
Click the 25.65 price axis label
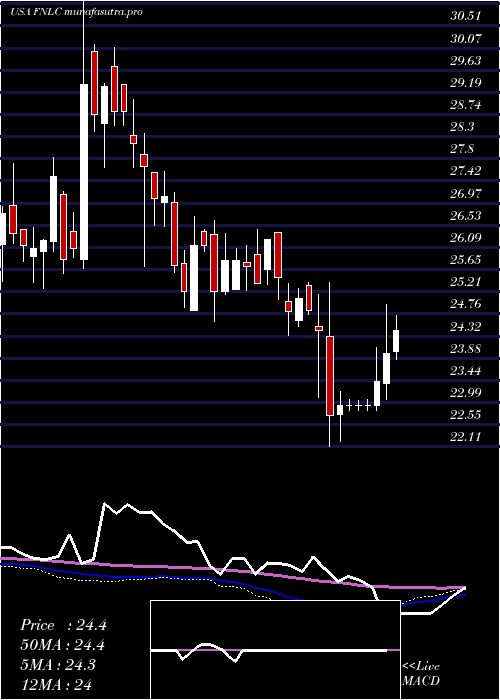466,260
